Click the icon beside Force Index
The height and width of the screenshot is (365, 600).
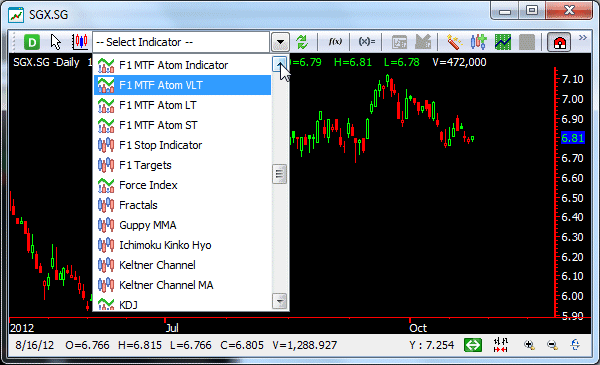(106, 185)
